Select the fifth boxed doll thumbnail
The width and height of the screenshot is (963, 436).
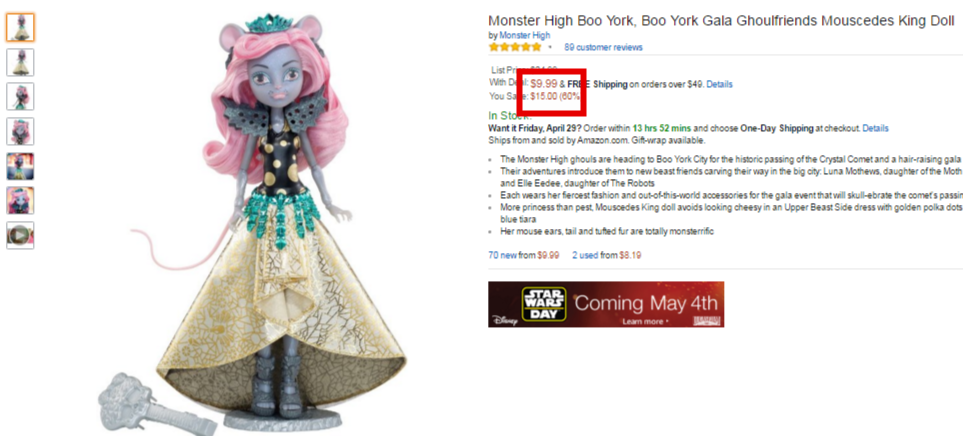pos(20,166)
